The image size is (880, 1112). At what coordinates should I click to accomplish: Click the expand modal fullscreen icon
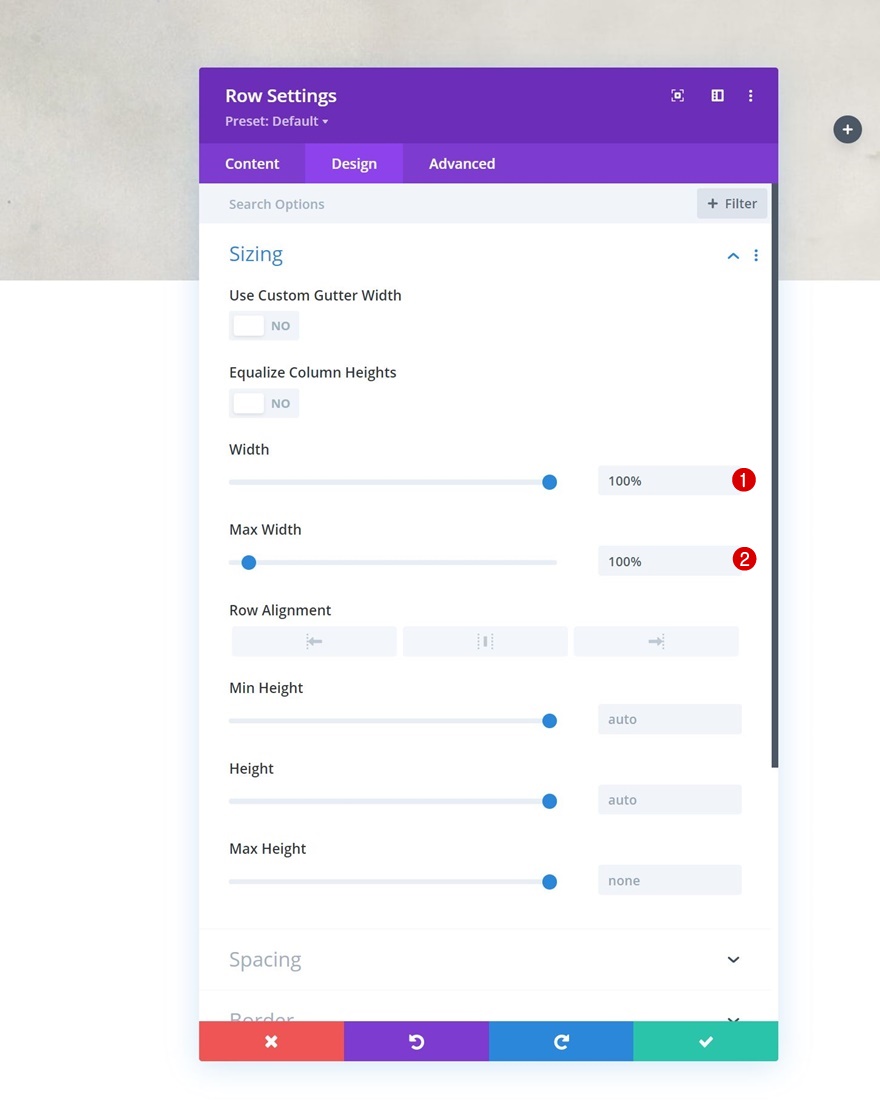[677, 96]
